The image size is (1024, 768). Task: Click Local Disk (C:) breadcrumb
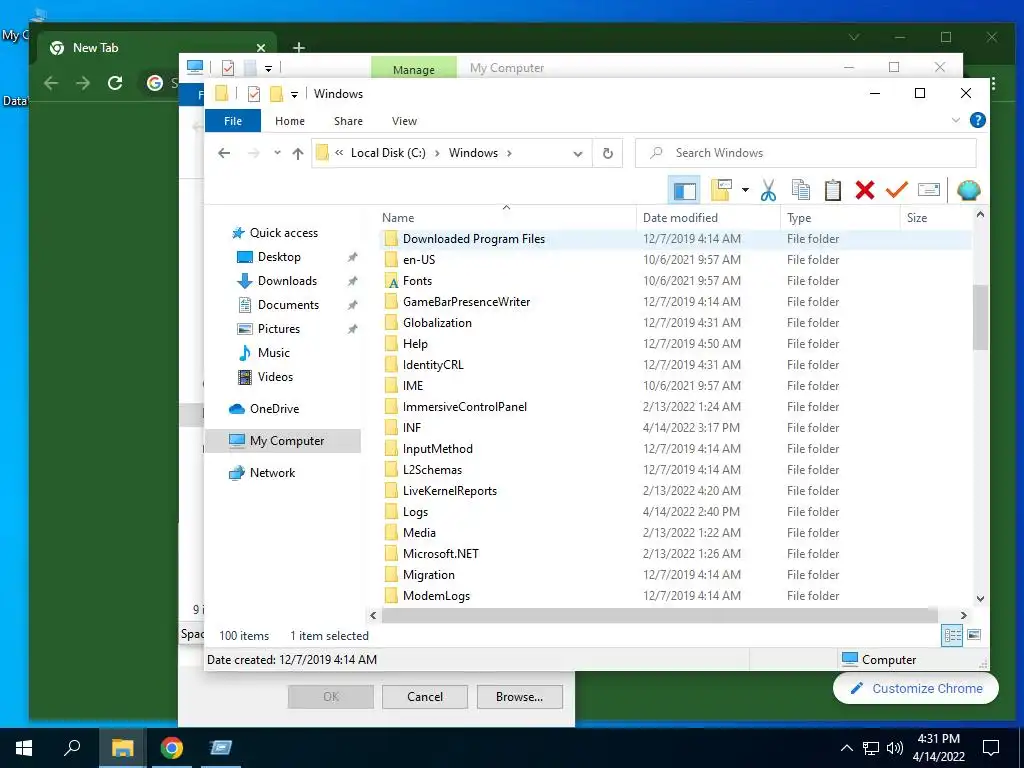point(388,153)
